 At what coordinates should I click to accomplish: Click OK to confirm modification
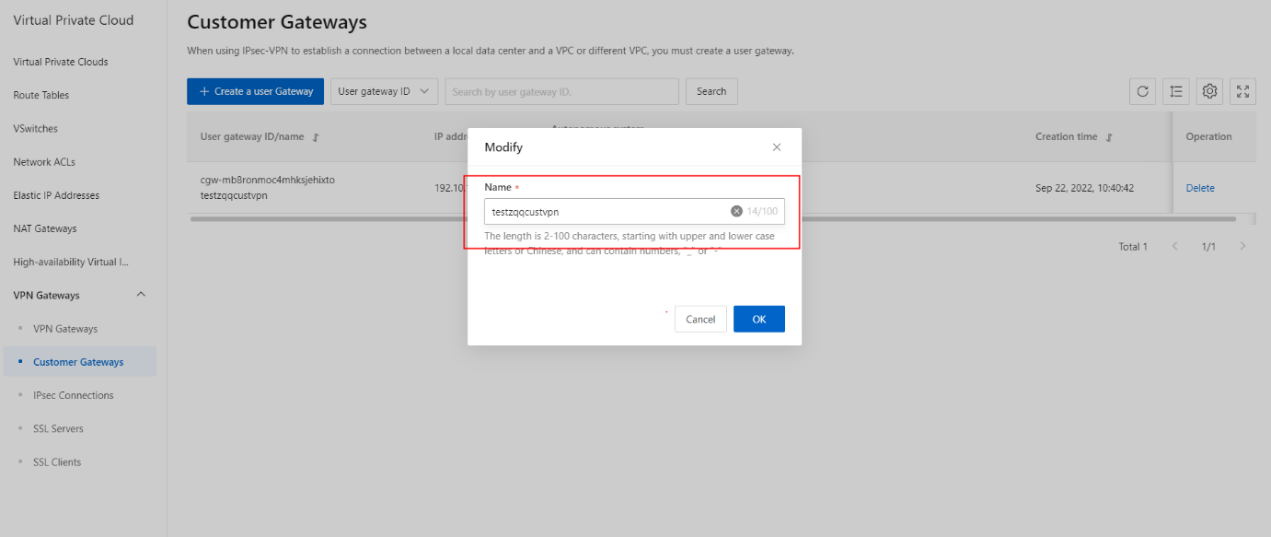758,319
